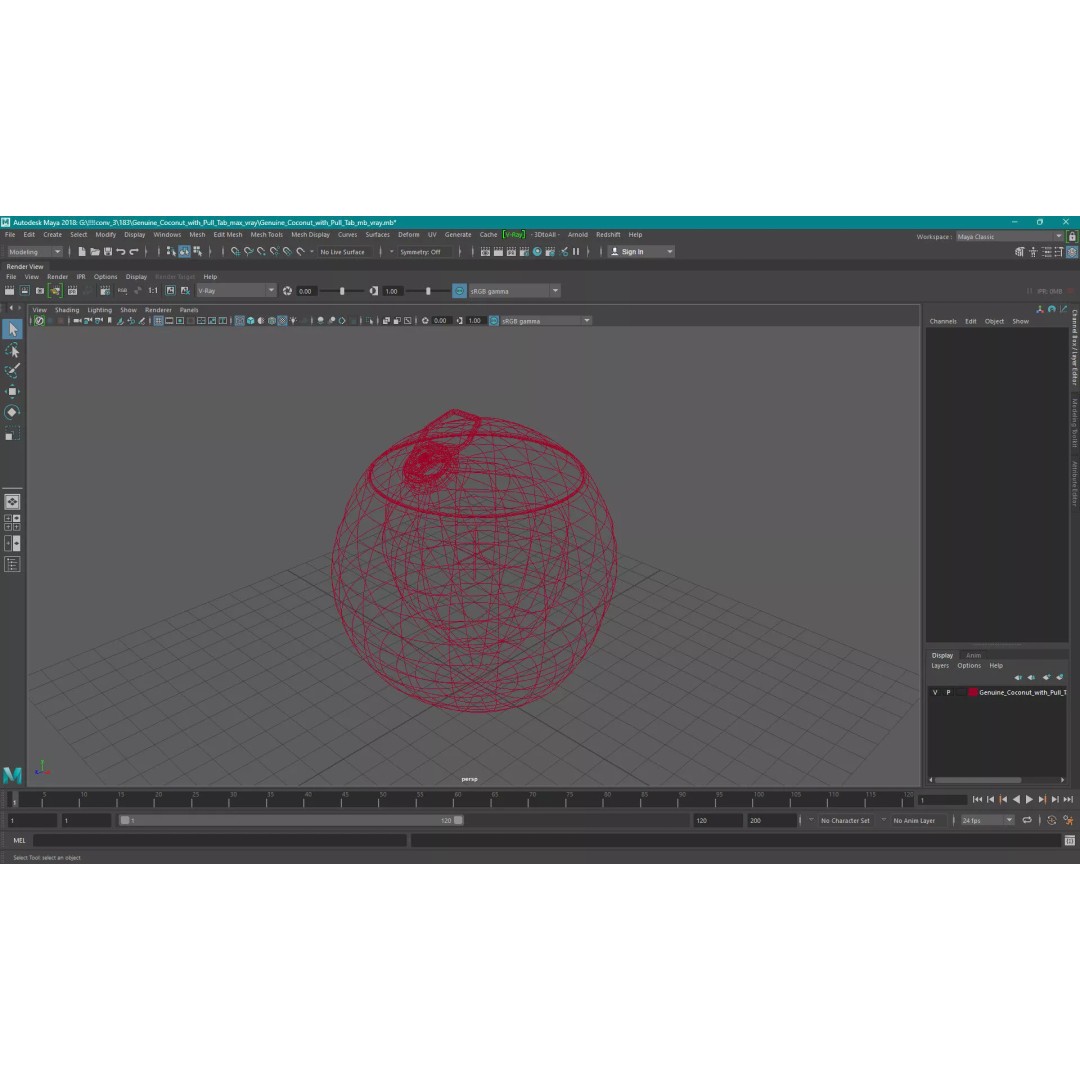Toggle wireframe shading in viewport toolbar

240,321
